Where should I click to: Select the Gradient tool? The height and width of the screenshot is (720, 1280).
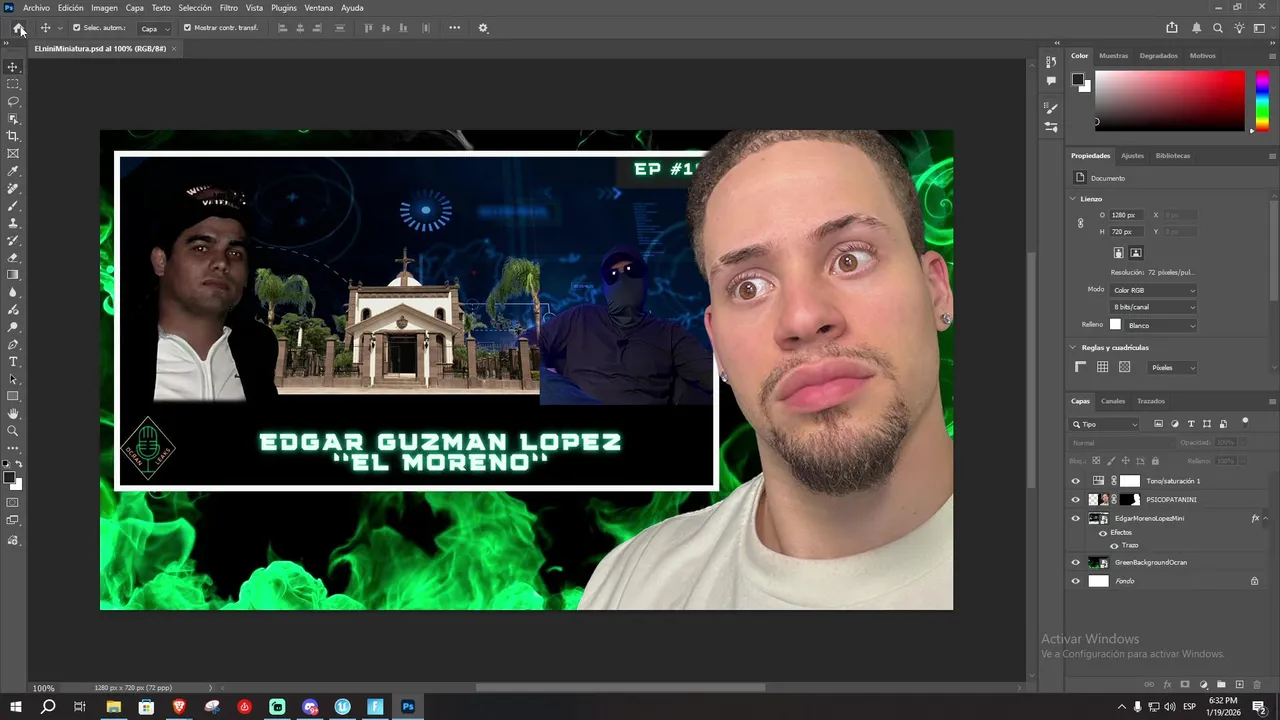coord(13,275)
